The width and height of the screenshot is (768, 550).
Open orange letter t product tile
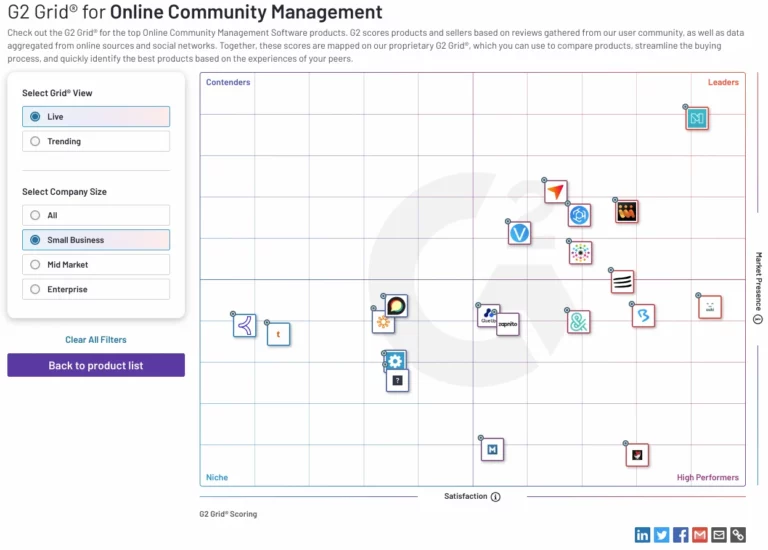pos(278,334)
